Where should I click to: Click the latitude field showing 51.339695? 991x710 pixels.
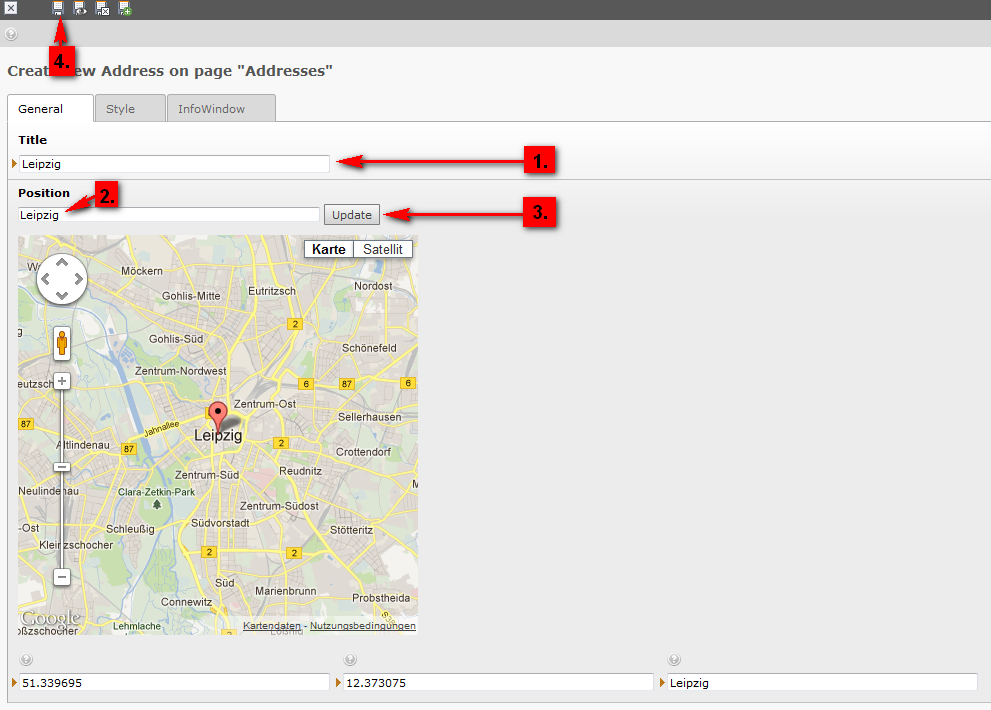(x=174, y=683)
